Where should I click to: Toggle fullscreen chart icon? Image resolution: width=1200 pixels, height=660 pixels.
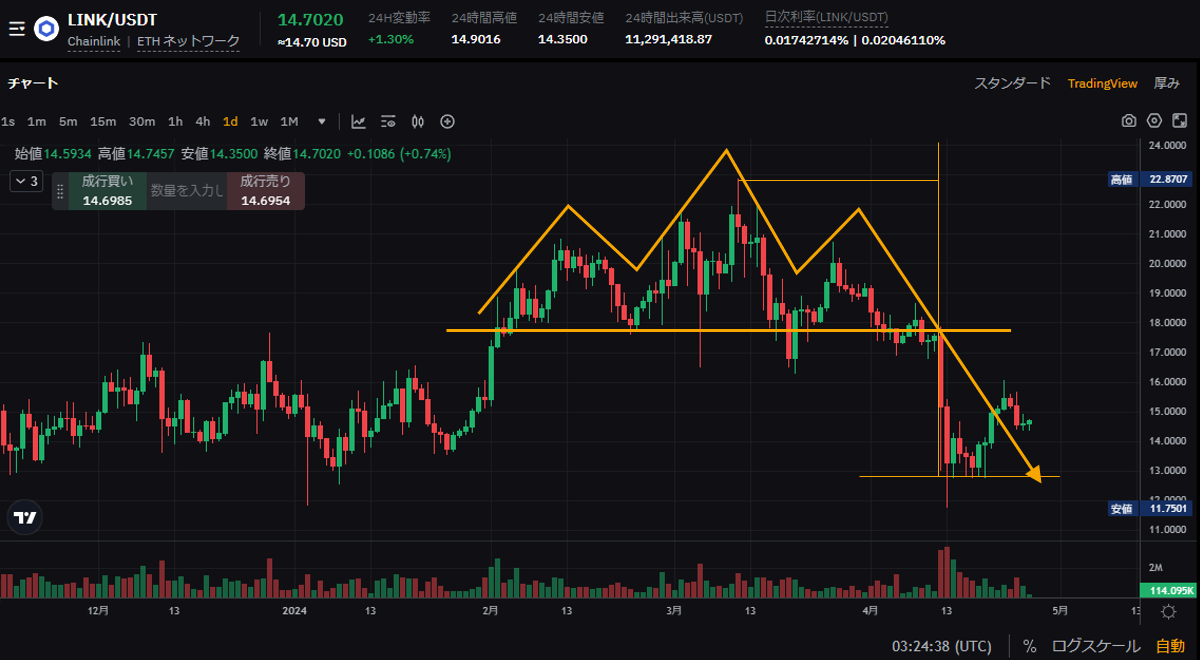click(x=1179, y=121)
